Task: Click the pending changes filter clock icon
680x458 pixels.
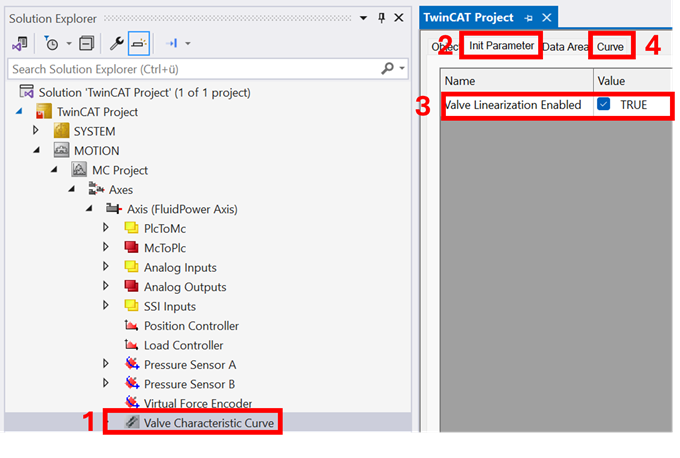Action: [x=51, y=43]
